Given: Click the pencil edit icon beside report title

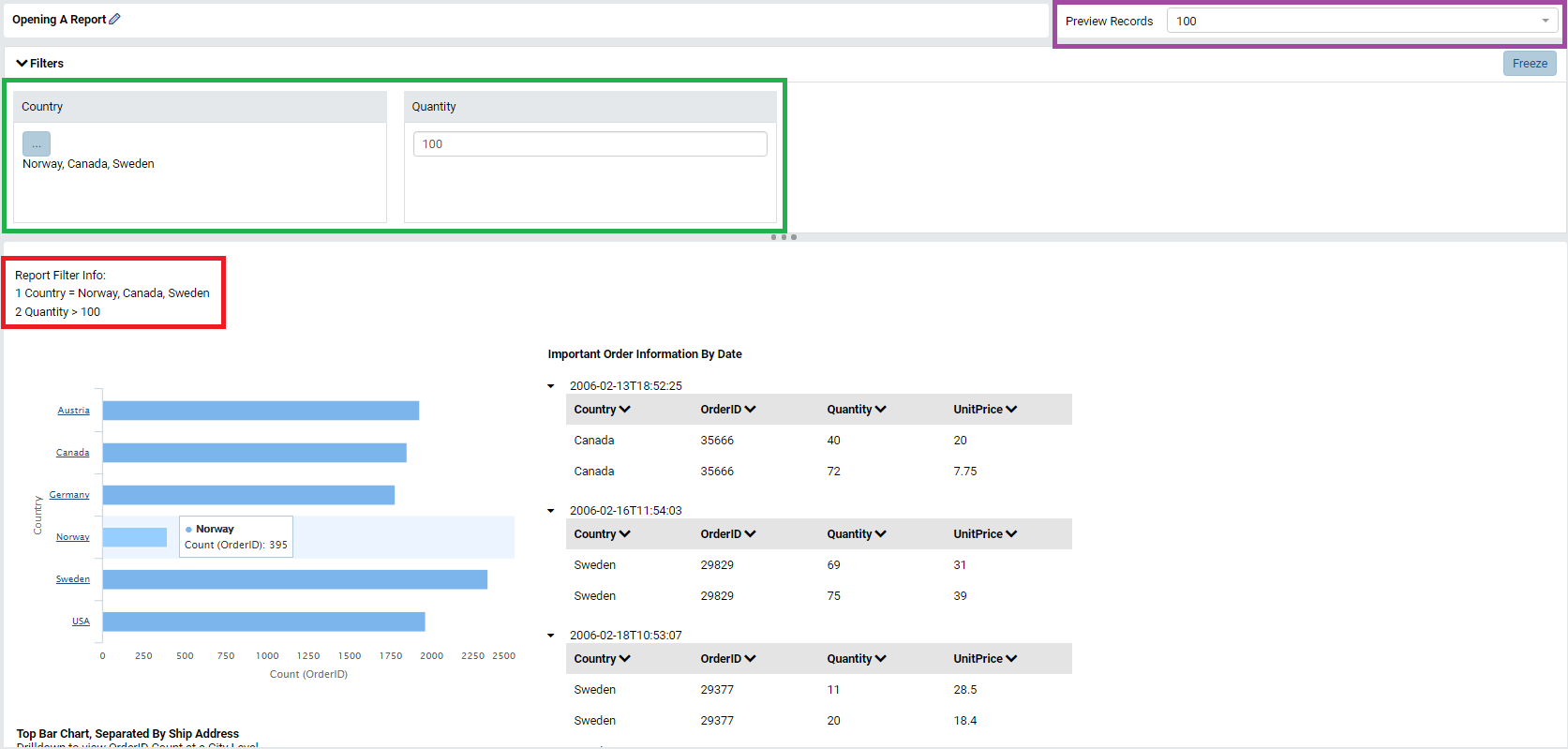Looking at the screenshot, I should 114,19.
